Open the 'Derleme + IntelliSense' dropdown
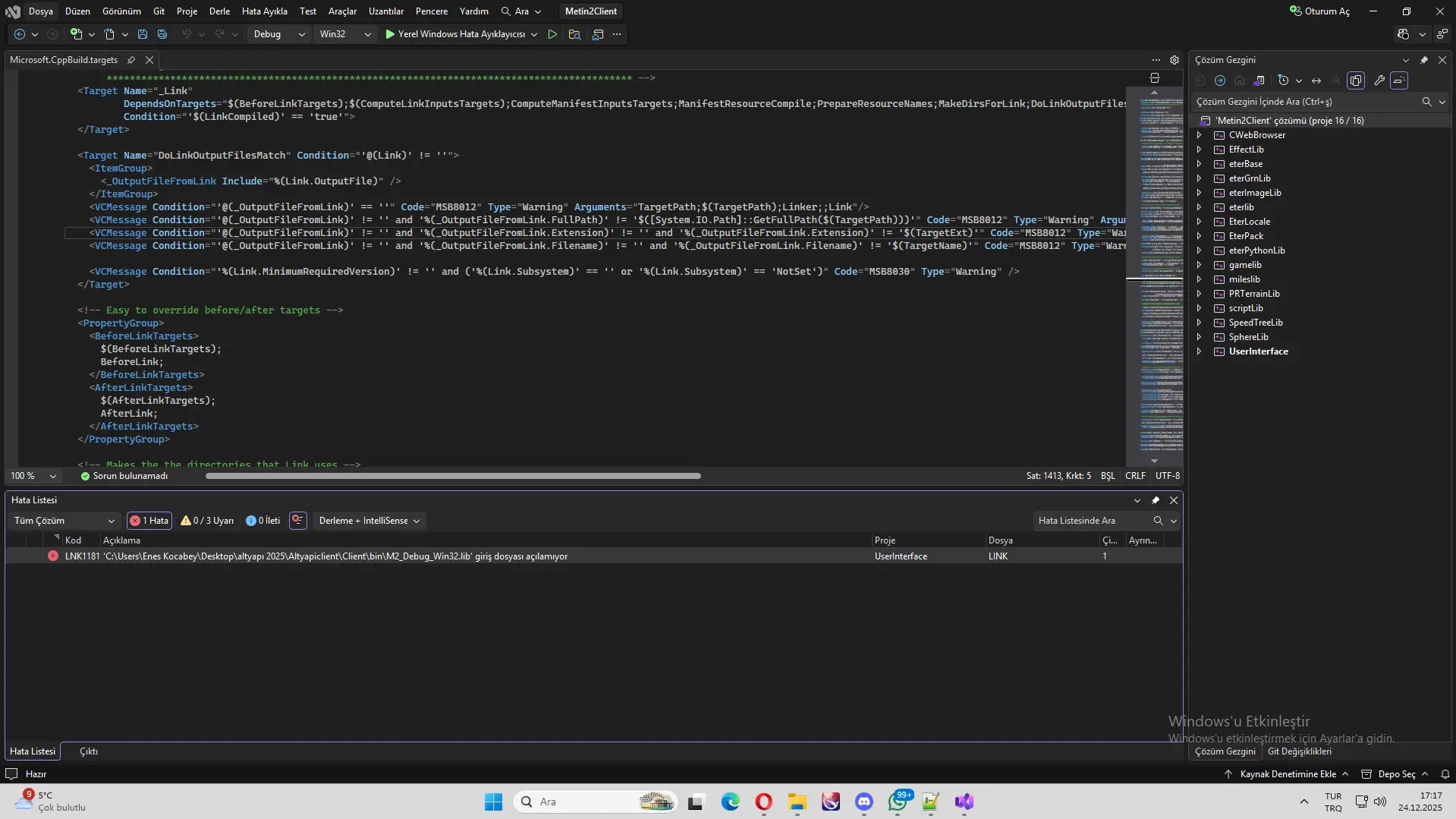This screenshot has width=1456, height=819. point(369,521)
